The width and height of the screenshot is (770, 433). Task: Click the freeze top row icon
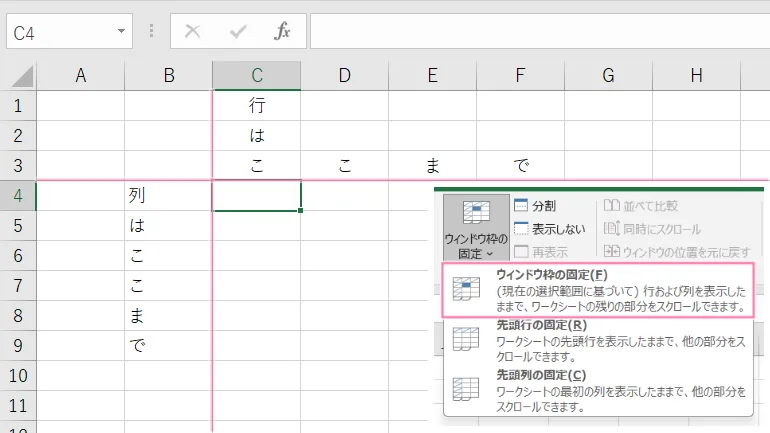(x=466, y=339)
